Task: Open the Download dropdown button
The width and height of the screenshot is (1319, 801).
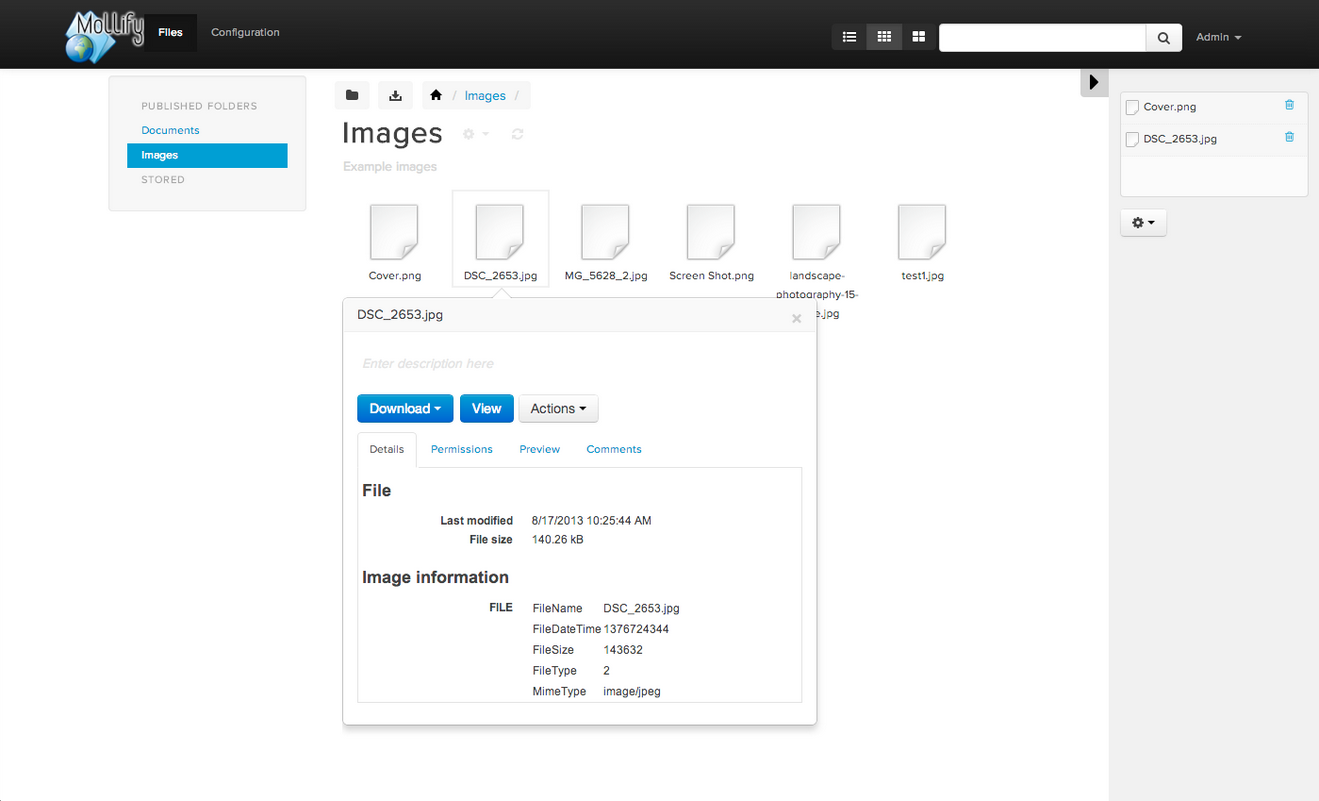Action: [405, 408]
